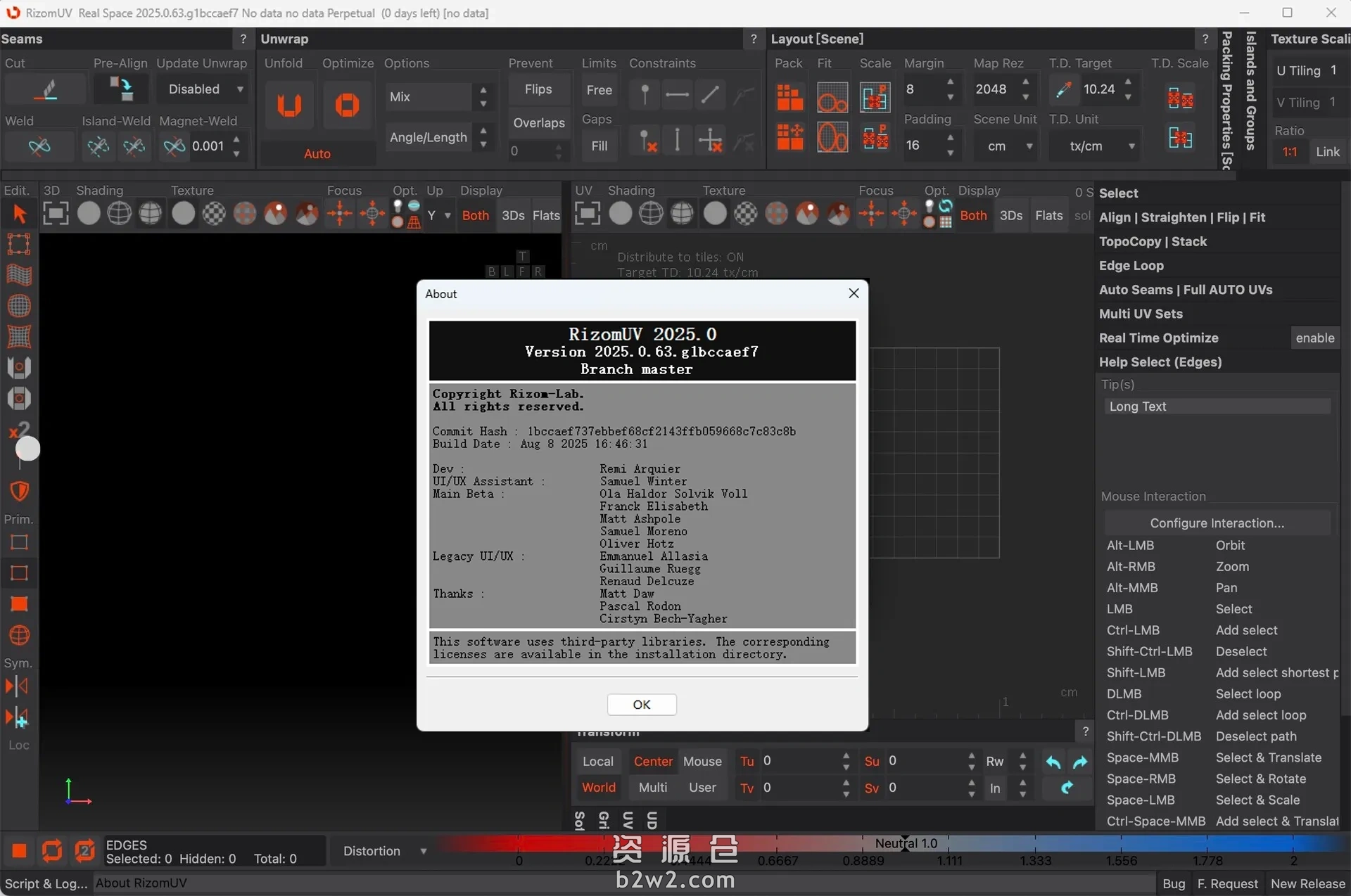Expand the Distortion display dropdown
The width and height of the screenshot is (1351, 896).
coord(384,851)
